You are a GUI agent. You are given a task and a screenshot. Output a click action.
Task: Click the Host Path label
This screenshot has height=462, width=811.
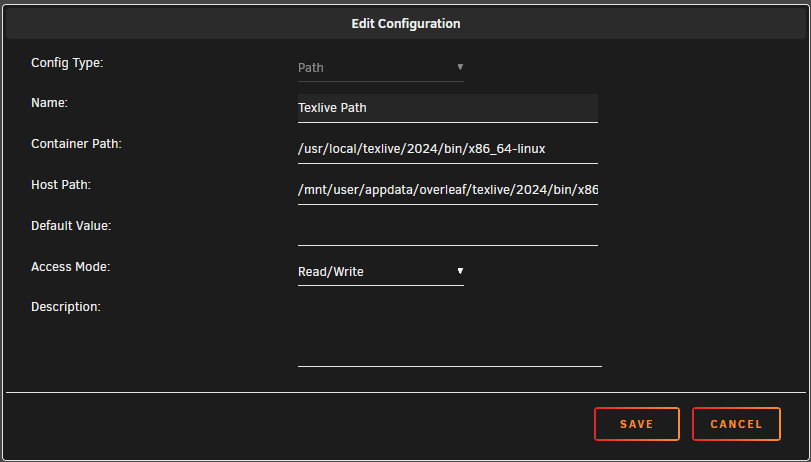click(61, 185)
